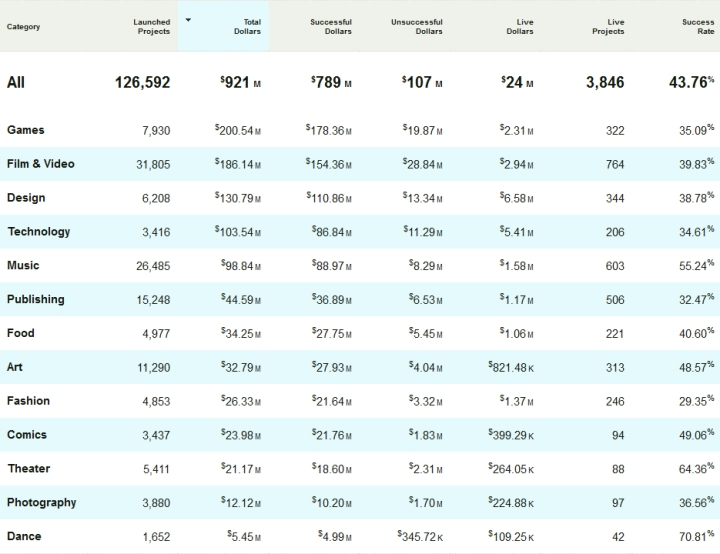Select the Design category link

tap(26, 198)
